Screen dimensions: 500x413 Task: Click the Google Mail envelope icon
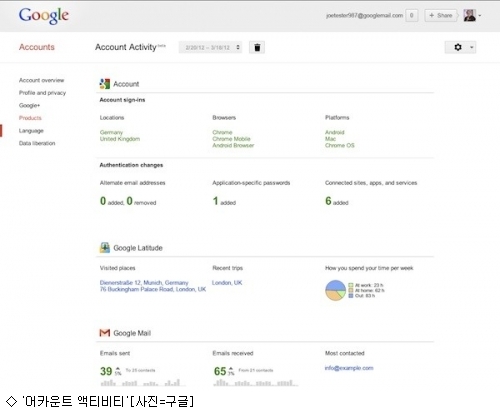click(105, 333)
